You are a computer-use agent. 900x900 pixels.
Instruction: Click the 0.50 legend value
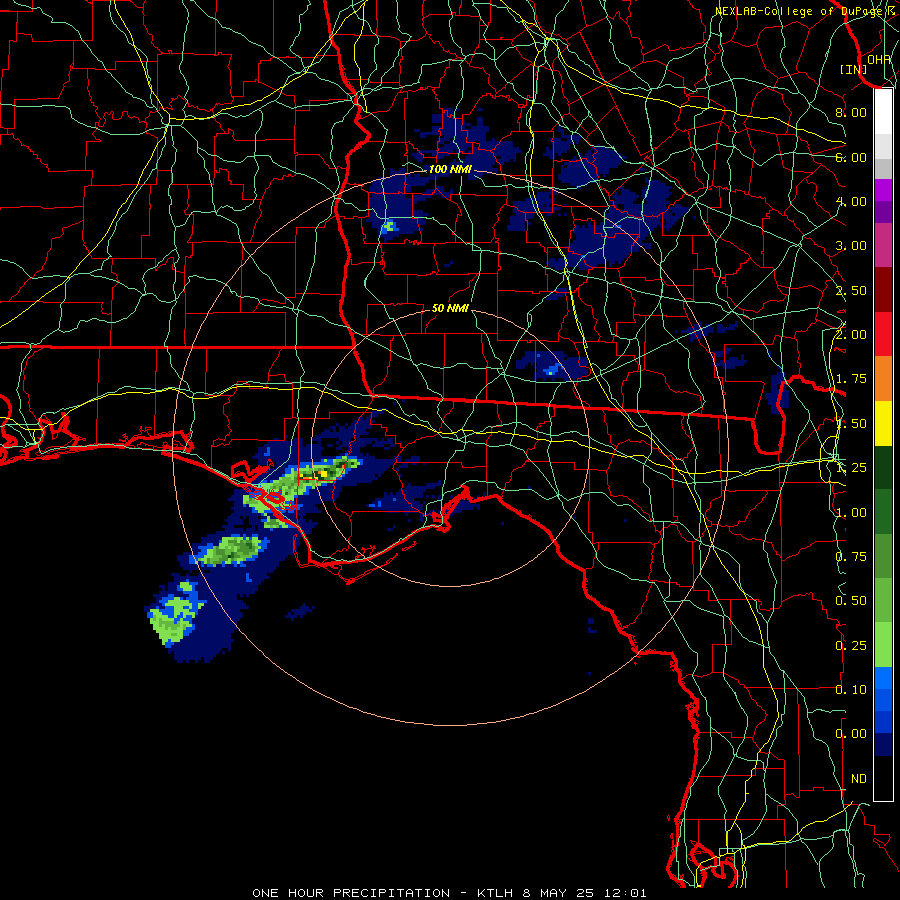click(x=851, y=601)
